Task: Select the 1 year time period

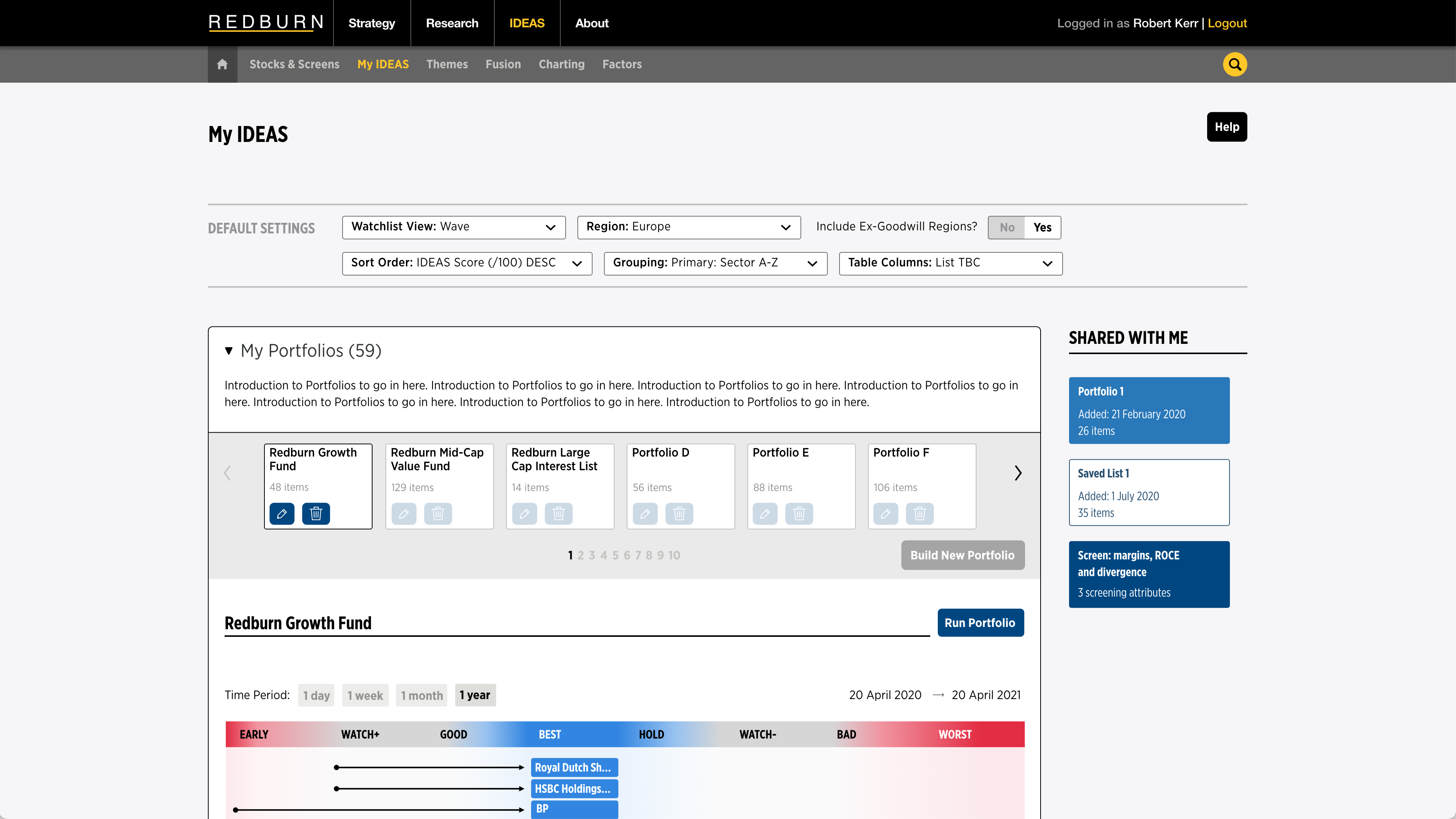Action: (x=475, y=695)
